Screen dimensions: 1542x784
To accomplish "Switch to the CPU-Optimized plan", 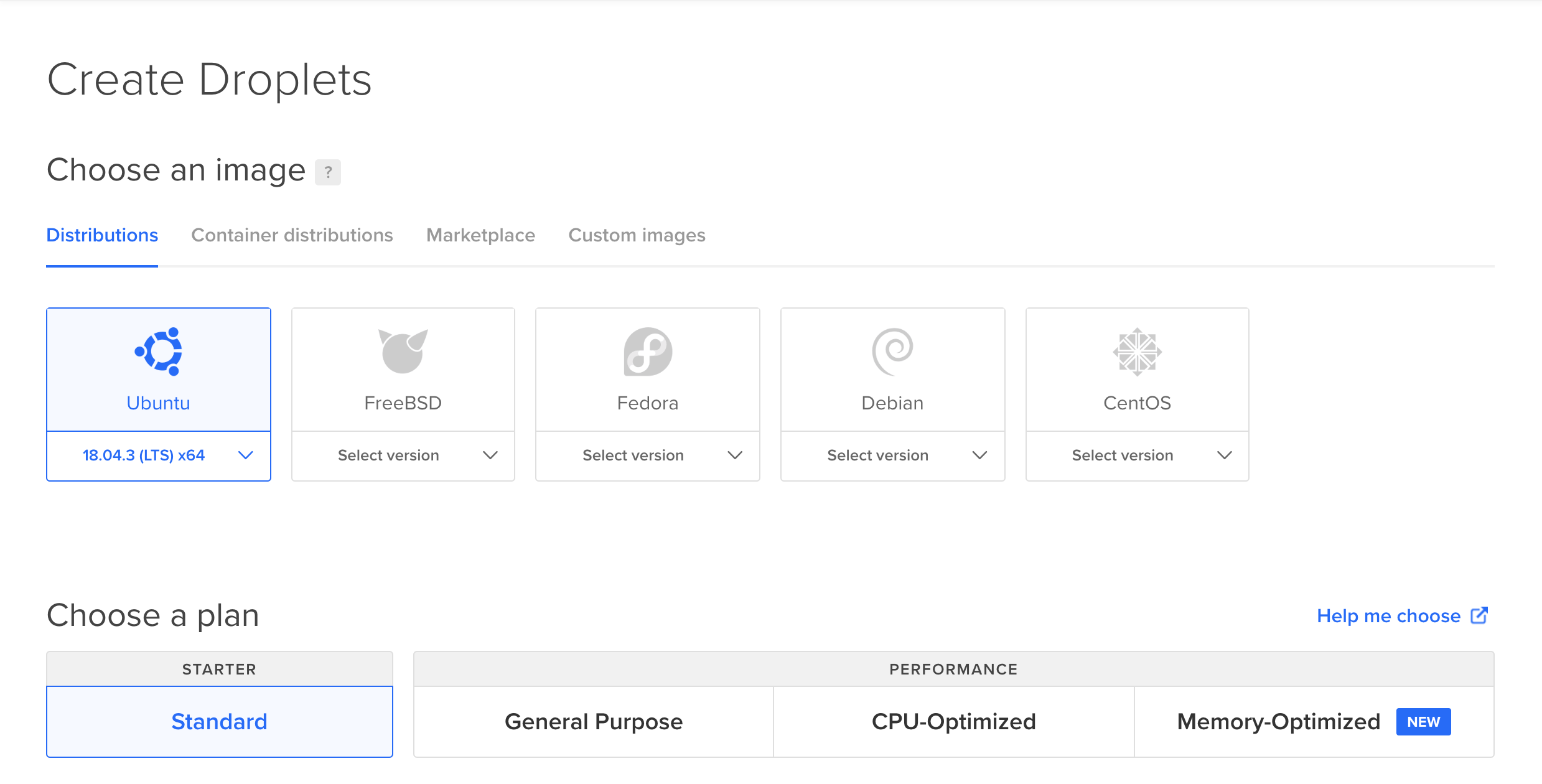I will [953, 722].
